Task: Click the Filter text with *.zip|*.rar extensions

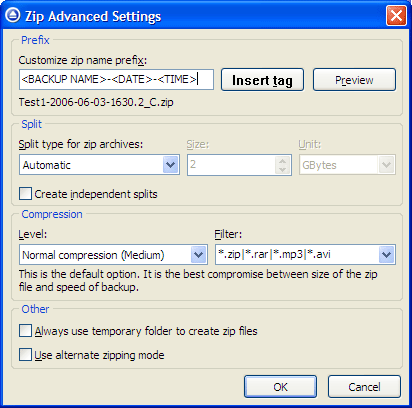Action: tap(274, 254)
